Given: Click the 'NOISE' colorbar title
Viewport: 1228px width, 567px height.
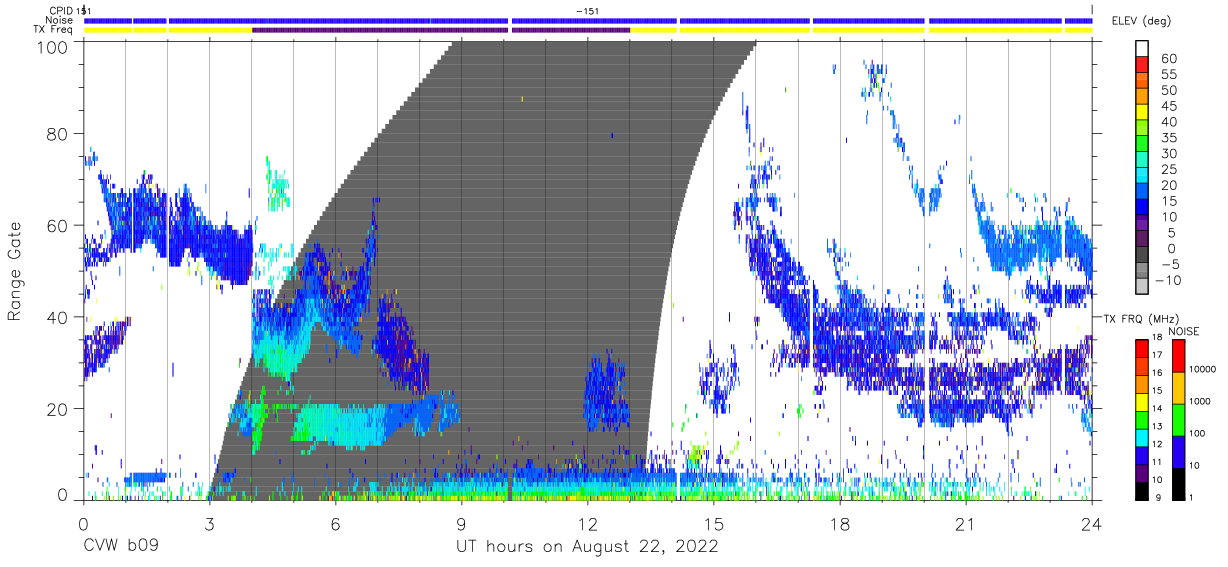Looking at the screenshot, I should [1184, 331].
